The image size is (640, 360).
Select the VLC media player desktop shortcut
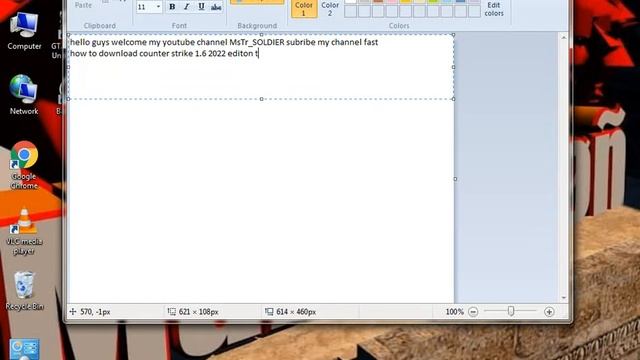[x=24, y=231]
